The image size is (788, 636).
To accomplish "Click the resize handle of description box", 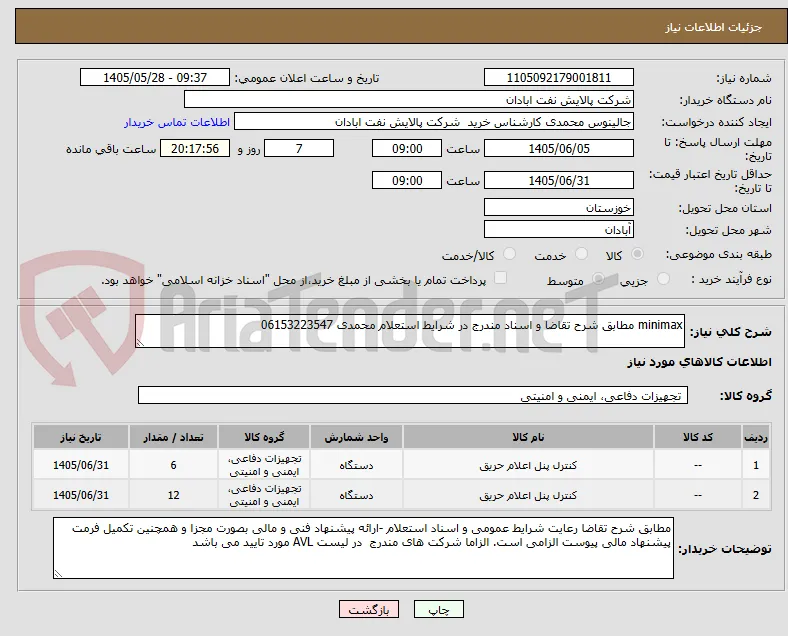I will click(x=140, y=343).
